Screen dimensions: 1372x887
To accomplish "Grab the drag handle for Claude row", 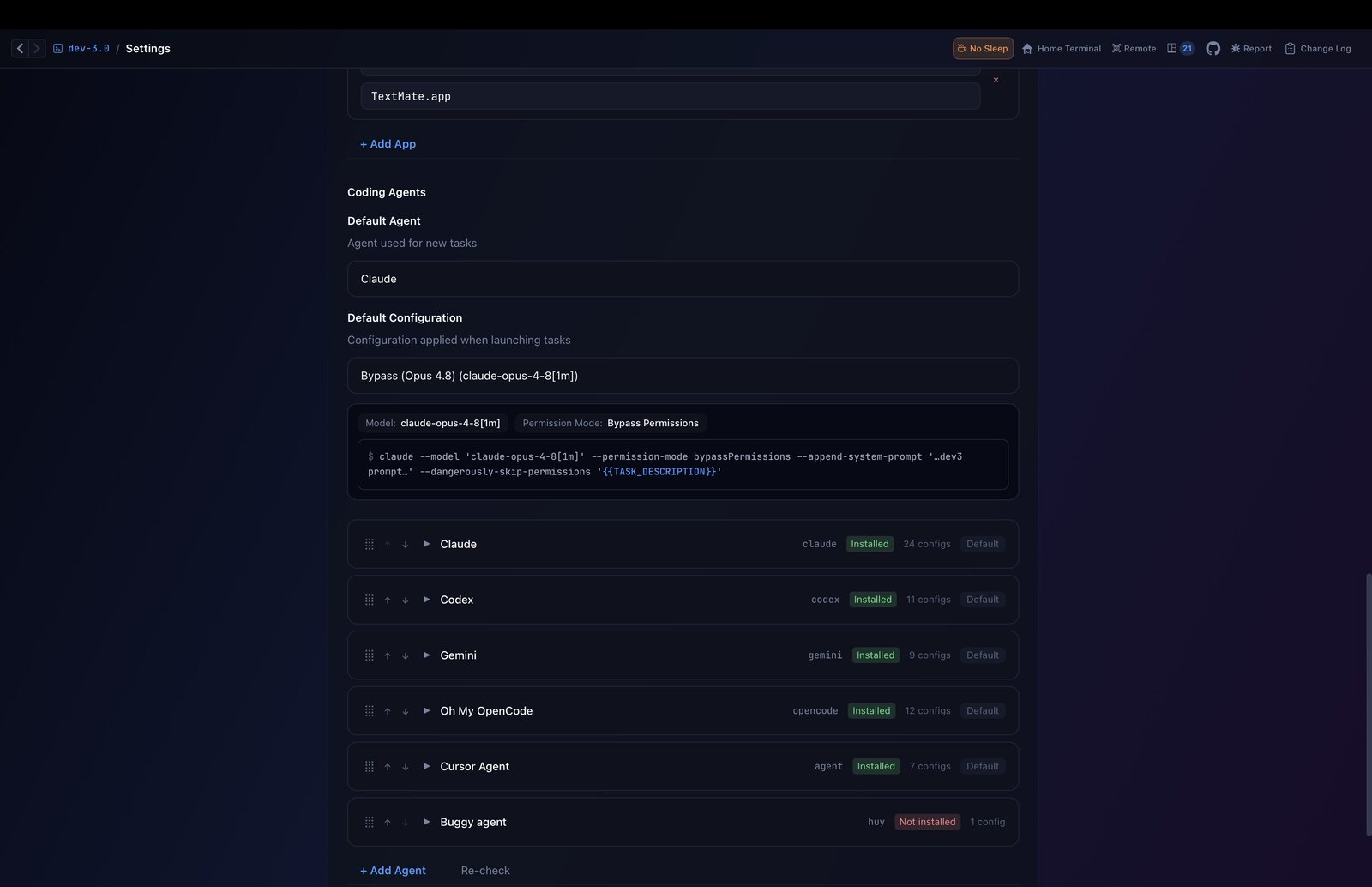I will (370, 544).
